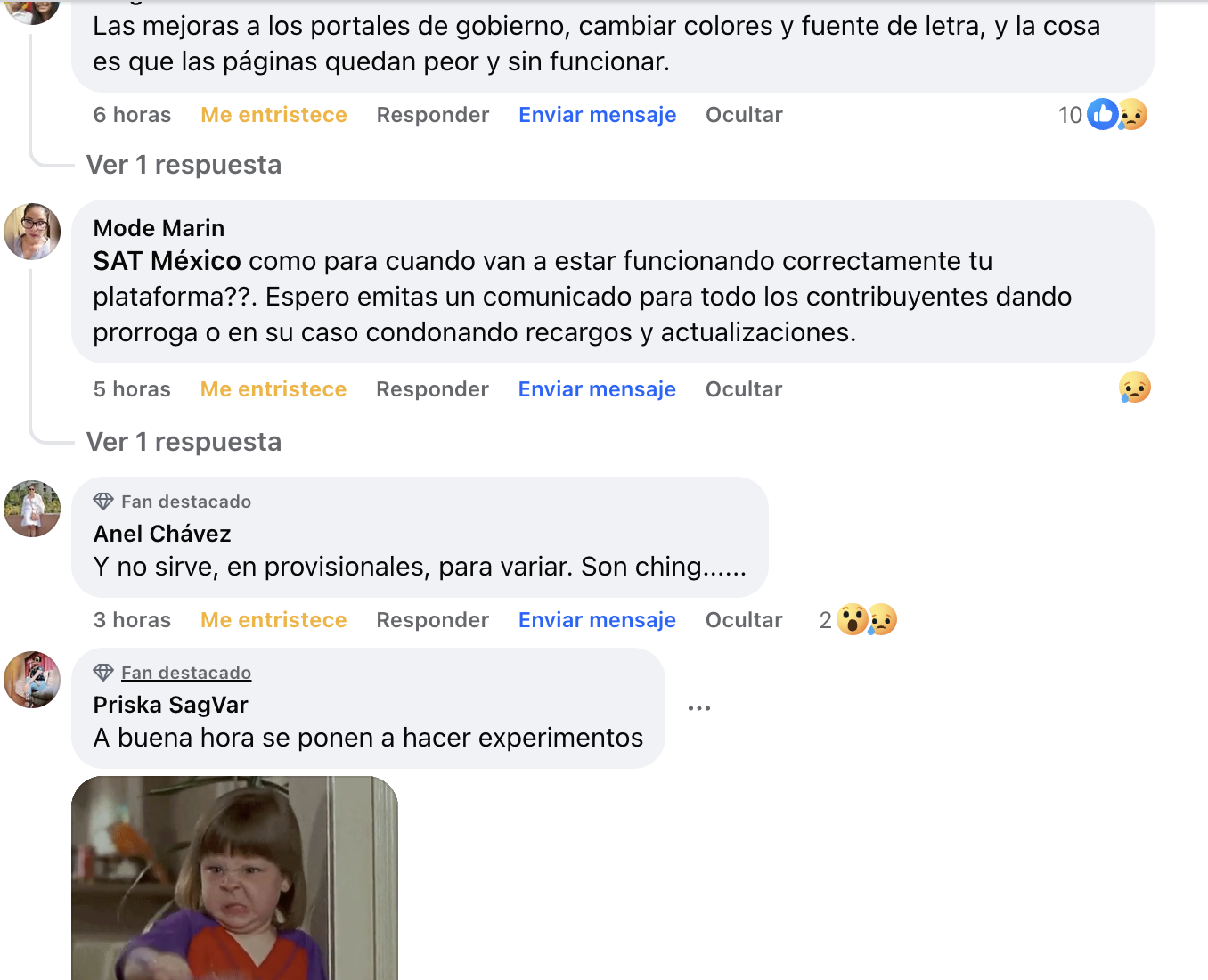The height and width of the screenshot is (980, 1208).
Task: Expand Ver 1 respuesta under first comment
Action: coord(184,165)
